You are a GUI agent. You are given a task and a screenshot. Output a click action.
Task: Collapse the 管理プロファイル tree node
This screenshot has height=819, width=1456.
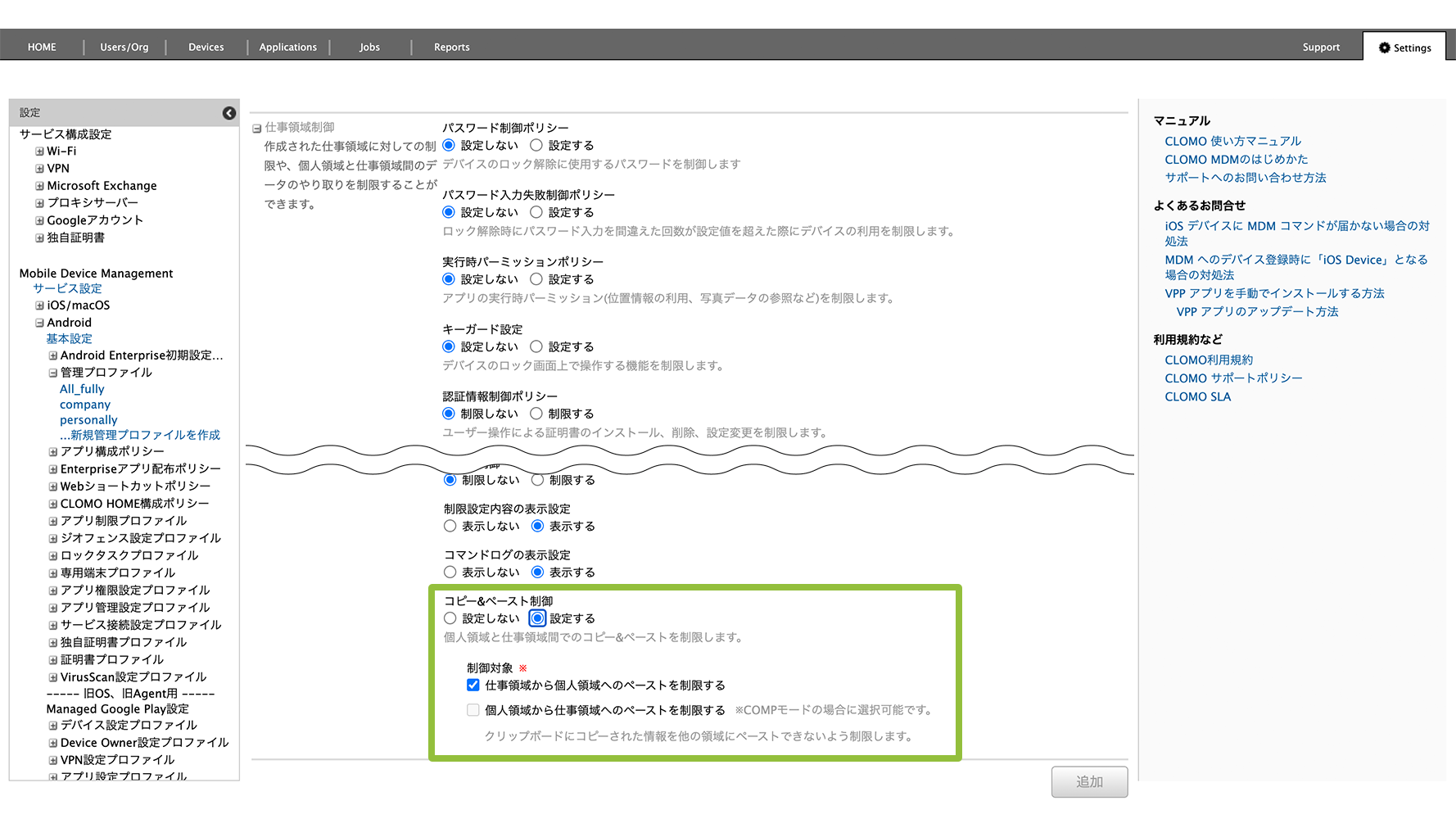point(53,373)
